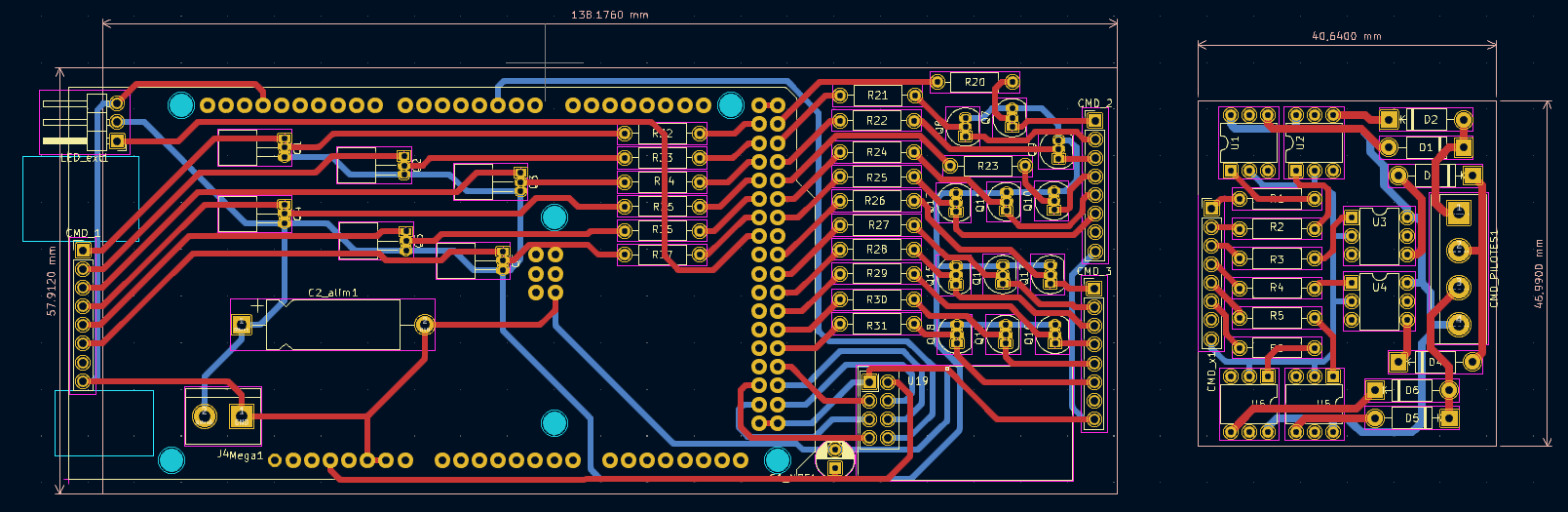Select resistor R23 footprint
The height and width of the screenshot is (512, 1568).
(987, 166)
